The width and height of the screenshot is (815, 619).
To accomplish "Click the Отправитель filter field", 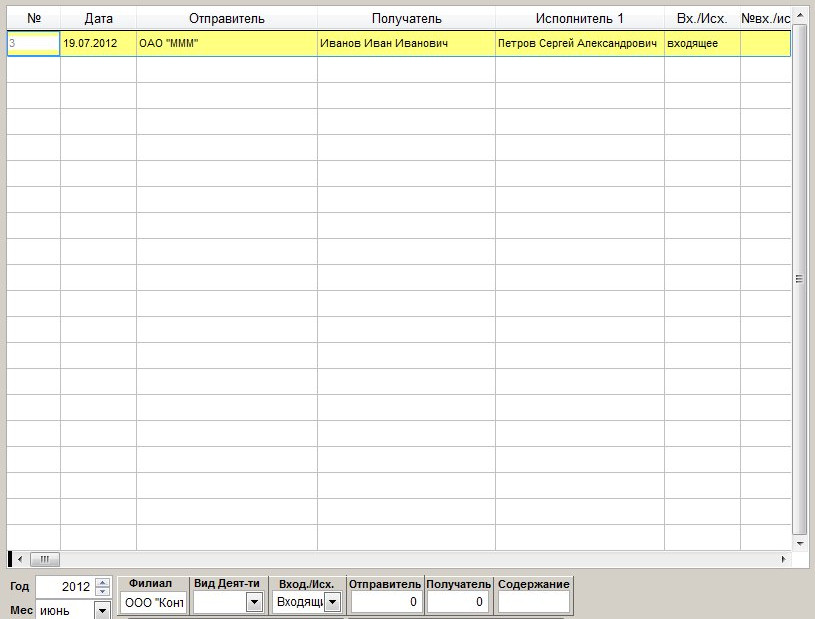I will click(x=385, y=602).
